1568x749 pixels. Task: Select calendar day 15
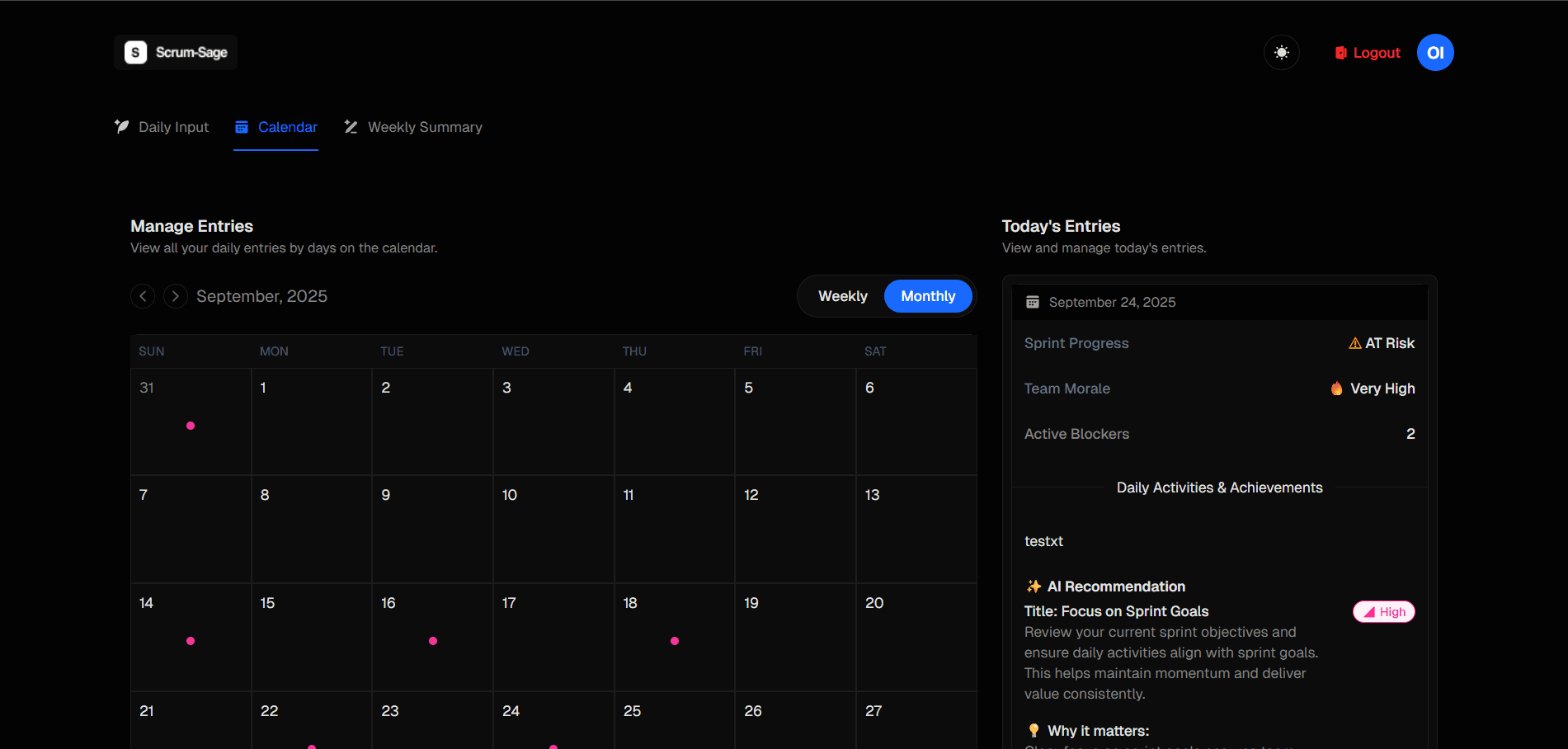pos(312,638)
